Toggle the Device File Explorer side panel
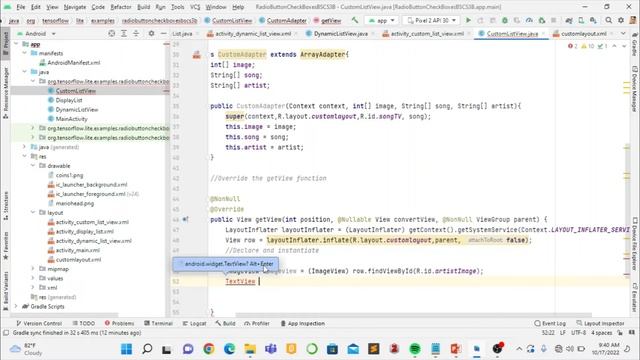640x360 pixels. tap(634, 243)
